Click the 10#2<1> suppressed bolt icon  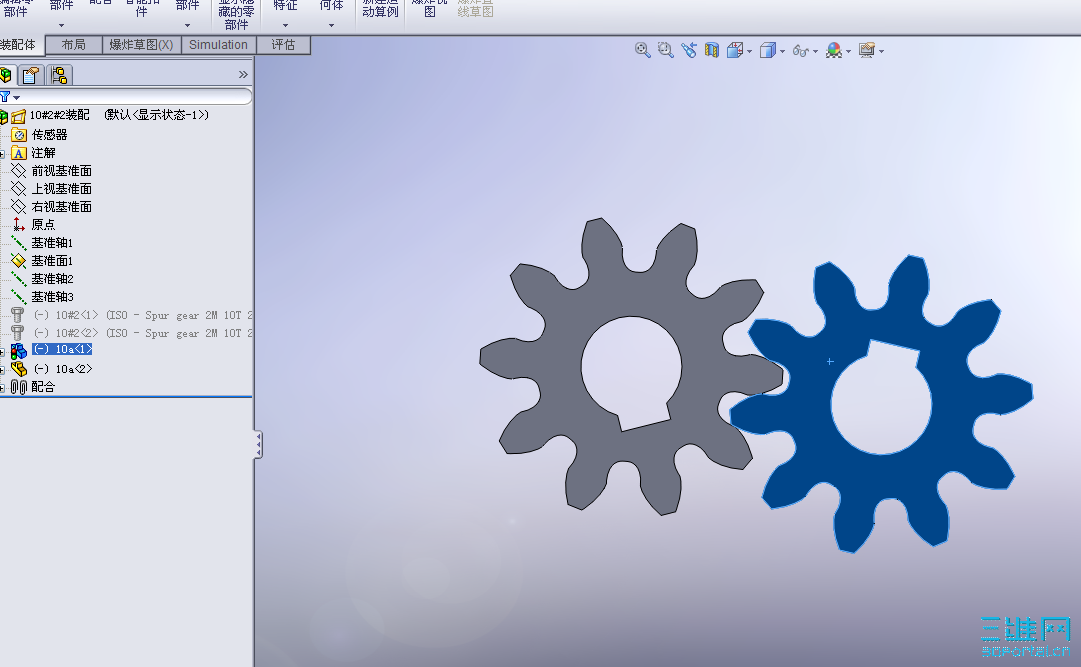(18, 315)
